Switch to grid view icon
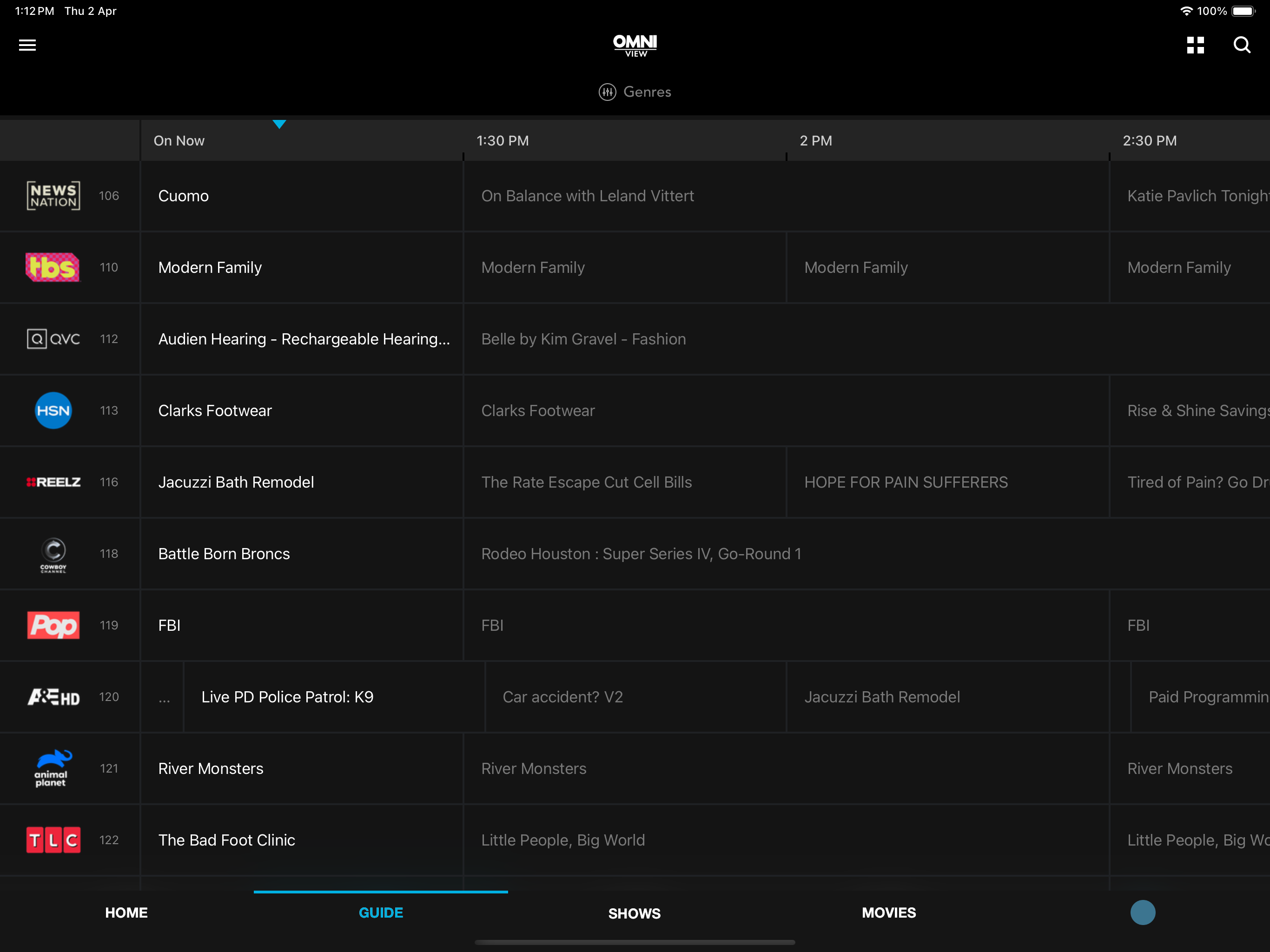This screenshot has height=952, width=1270. [1195, 45]
